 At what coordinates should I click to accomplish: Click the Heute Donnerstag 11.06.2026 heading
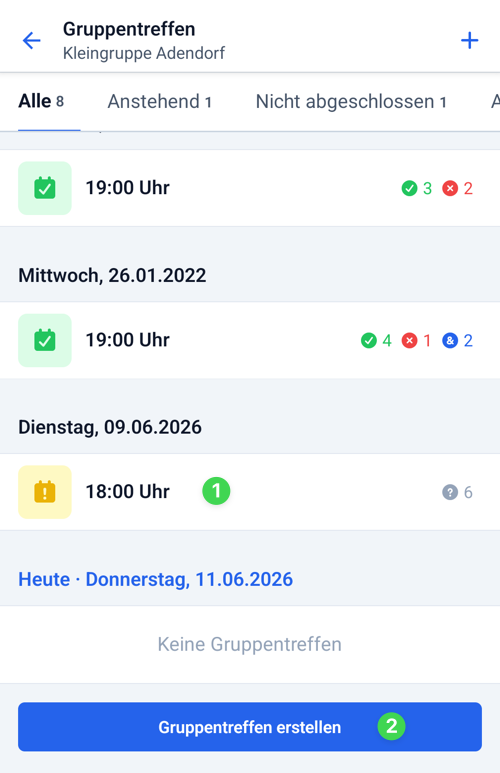155,579
